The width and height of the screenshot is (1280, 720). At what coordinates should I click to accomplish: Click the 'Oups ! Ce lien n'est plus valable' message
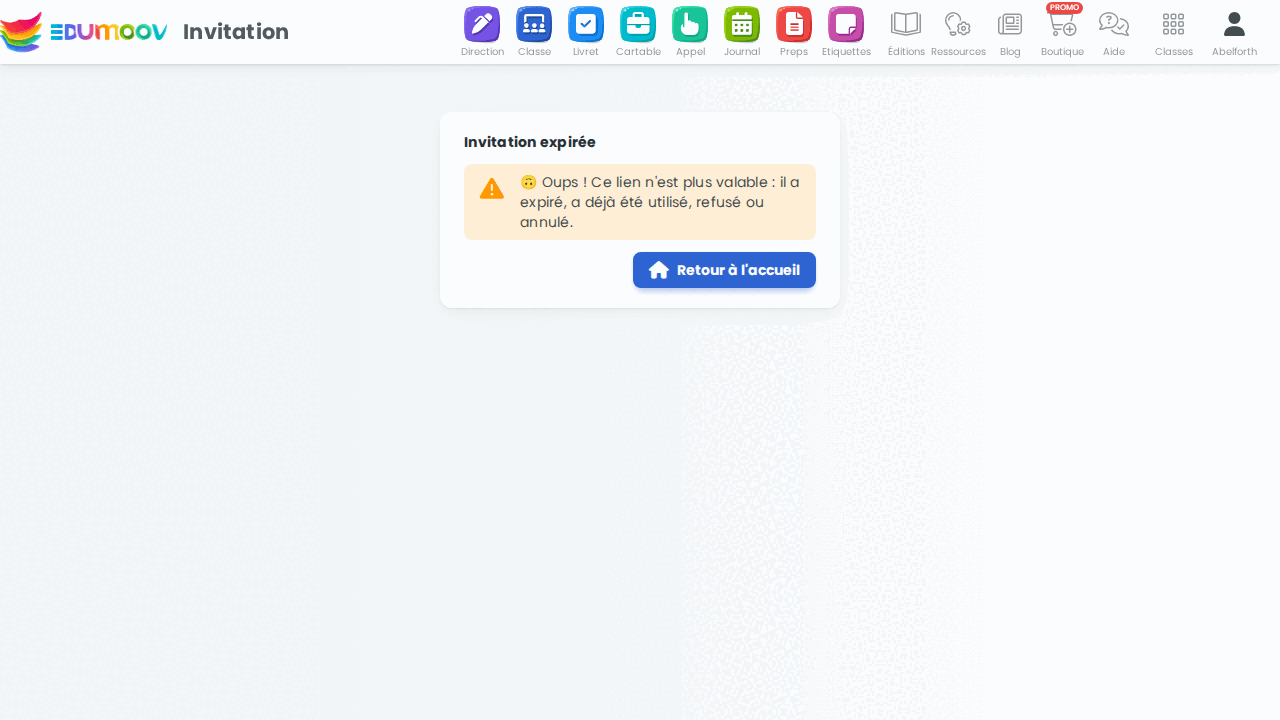(x=660, y=202)
